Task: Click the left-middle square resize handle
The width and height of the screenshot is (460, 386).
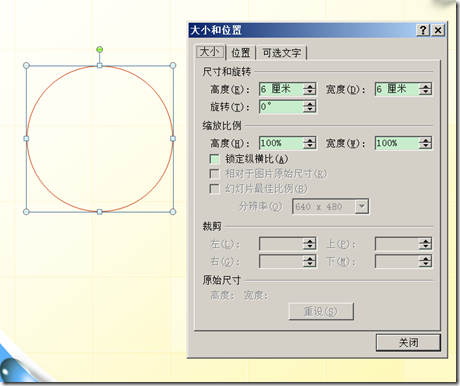Action: [x=26, y=138]
